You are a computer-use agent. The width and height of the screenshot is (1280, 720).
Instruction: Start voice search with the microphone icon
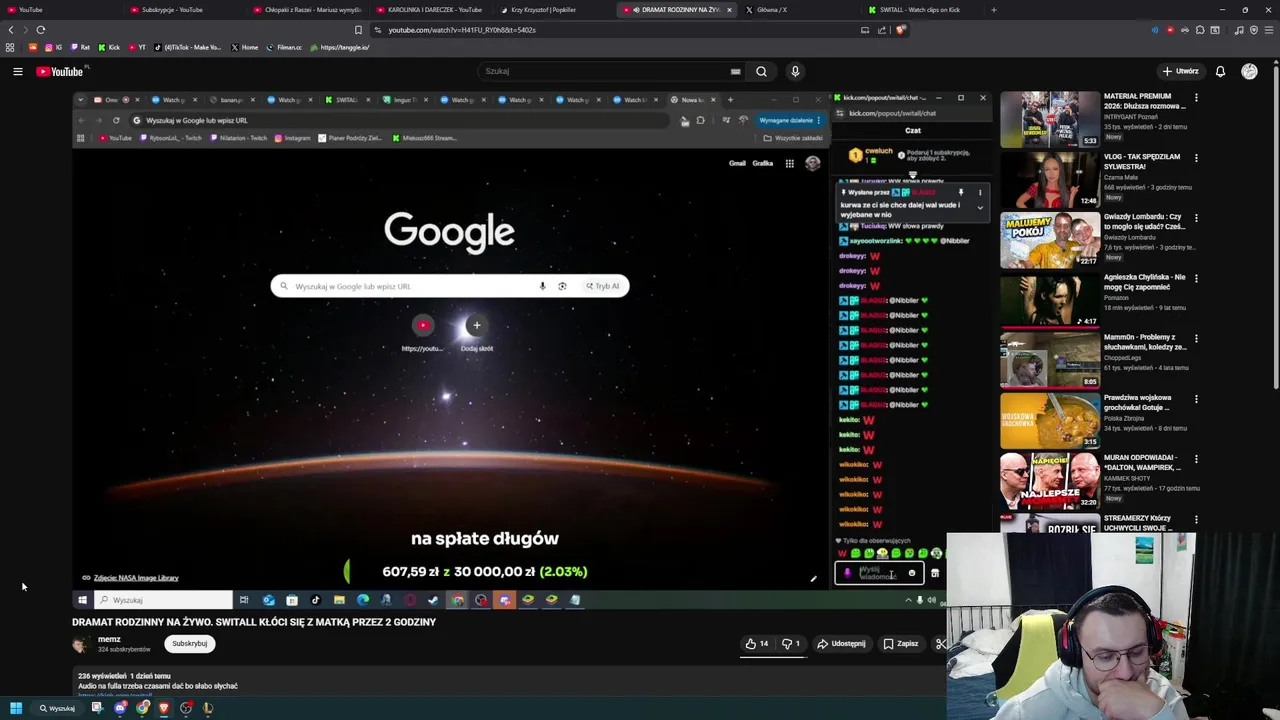click(795, 71)
